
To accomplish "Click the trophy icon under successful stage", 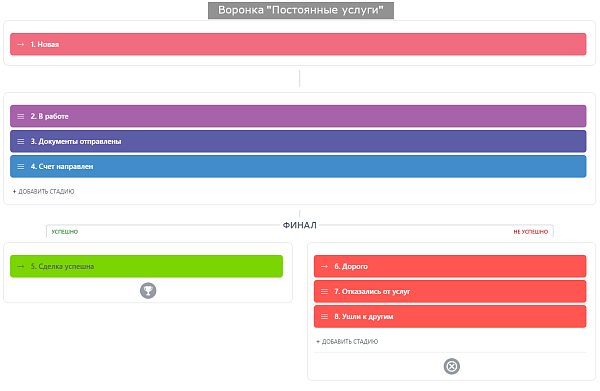I will (x=148, y=291).
